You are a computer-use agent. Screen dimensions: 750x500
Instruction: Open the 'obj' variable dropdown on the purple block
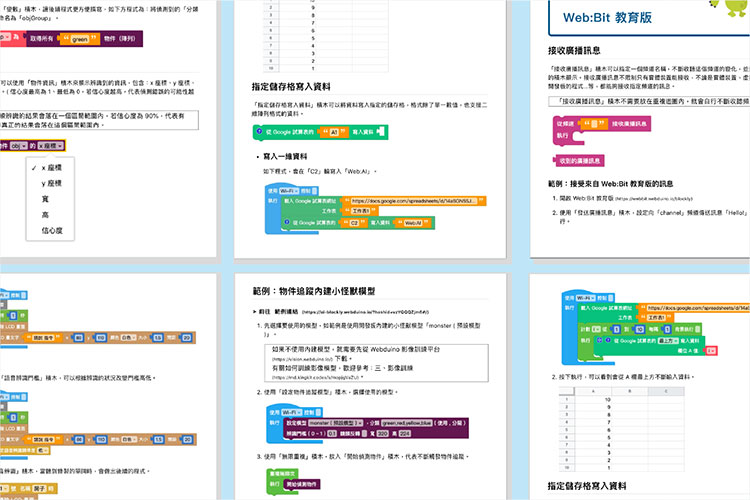tap(19, 145)
